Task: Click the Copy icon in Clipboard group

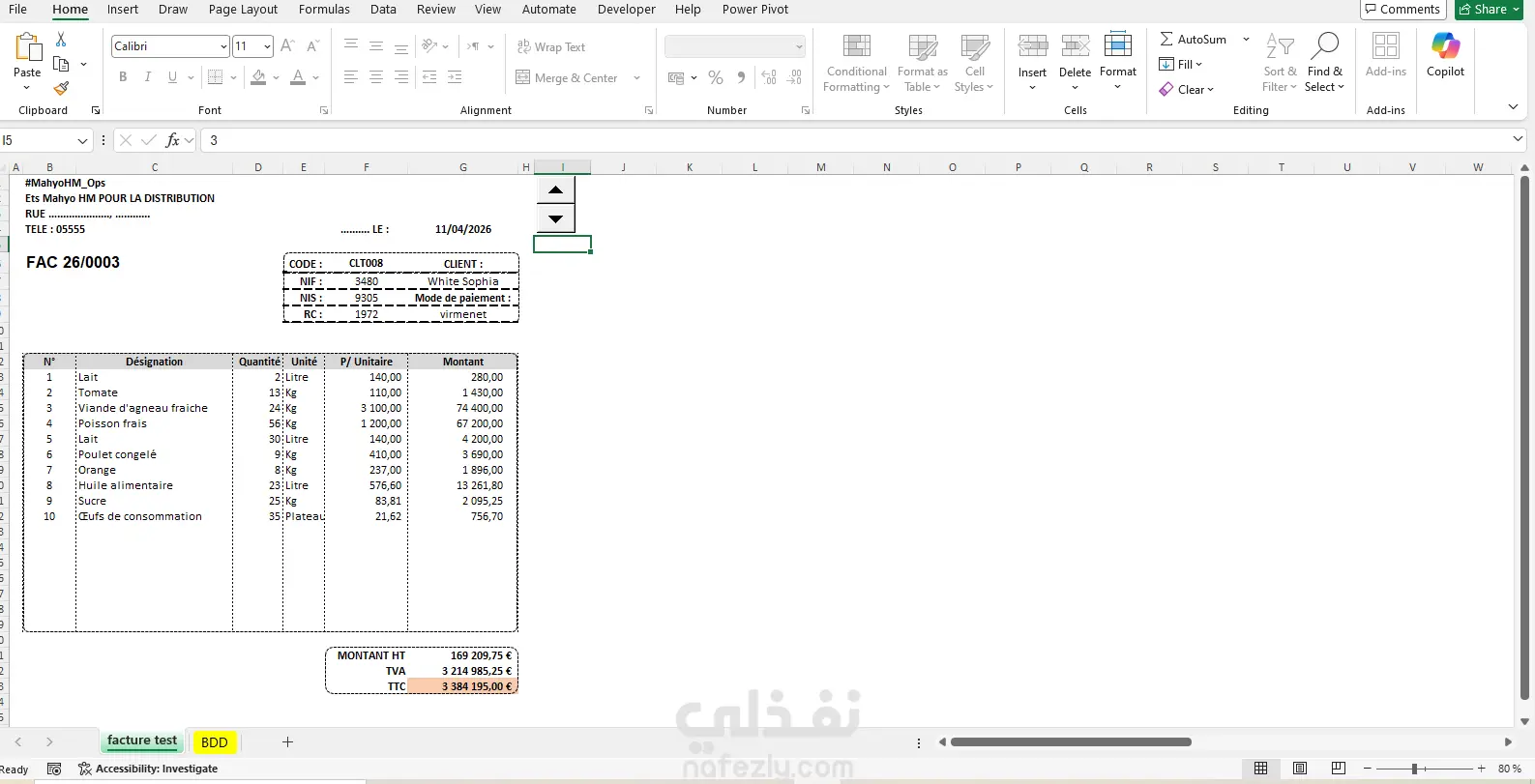Action: [x=61, y=64]
